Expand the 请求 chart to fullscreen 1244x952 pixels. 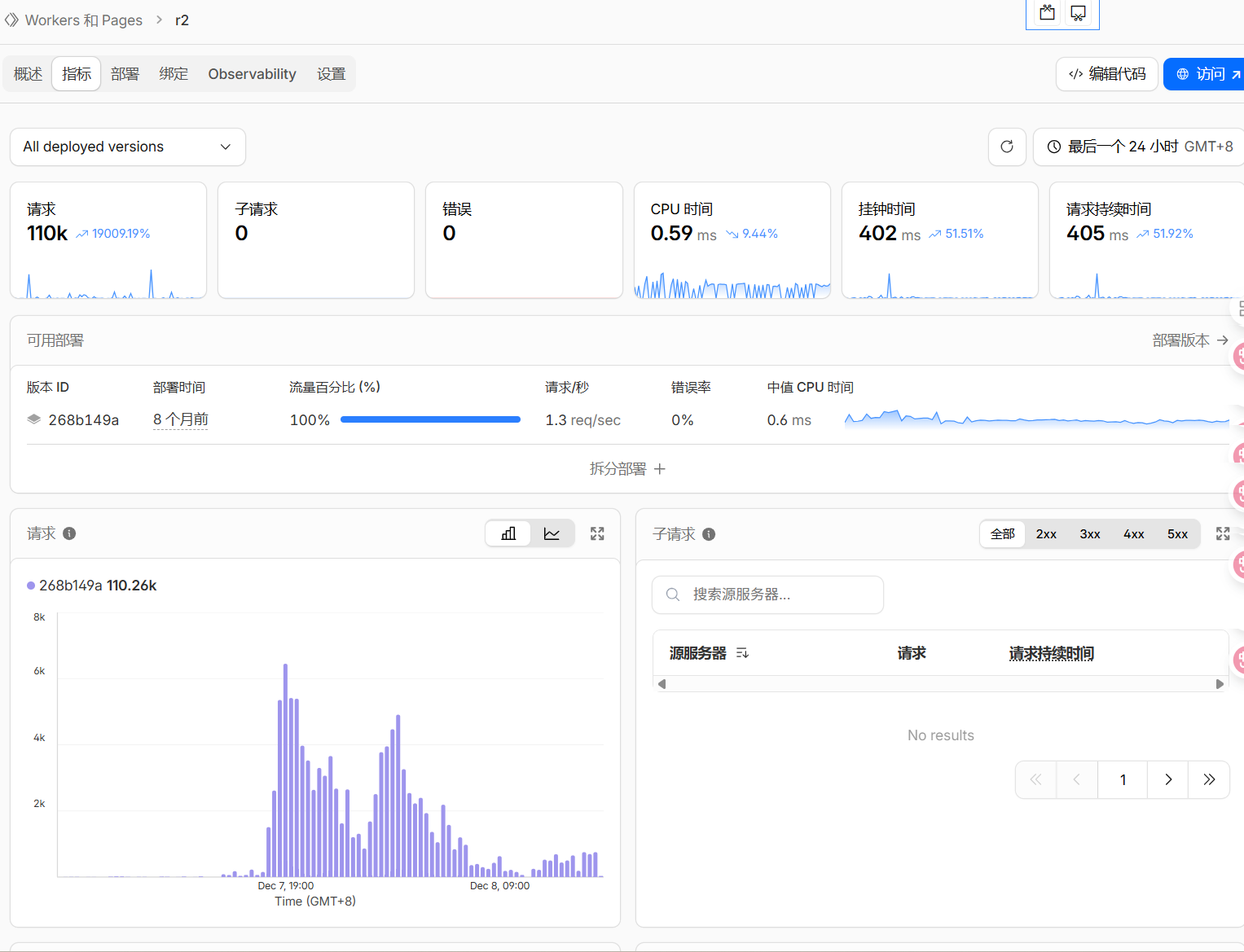[597, 533]
